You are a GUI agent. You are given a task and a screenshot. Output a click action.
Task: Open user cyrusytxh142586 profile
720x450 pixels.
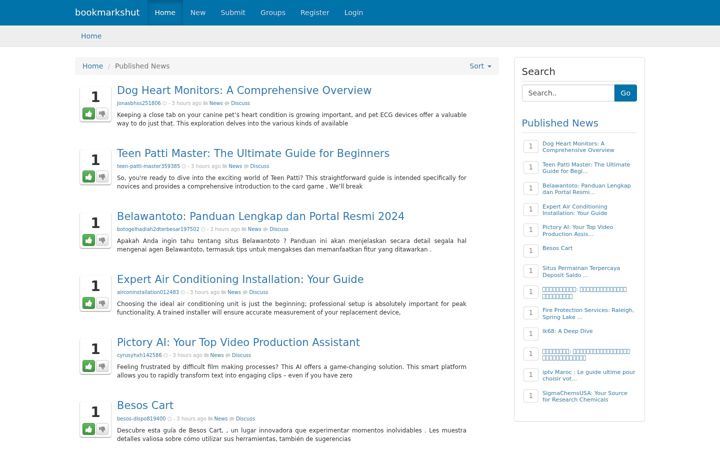pos(139,355)
